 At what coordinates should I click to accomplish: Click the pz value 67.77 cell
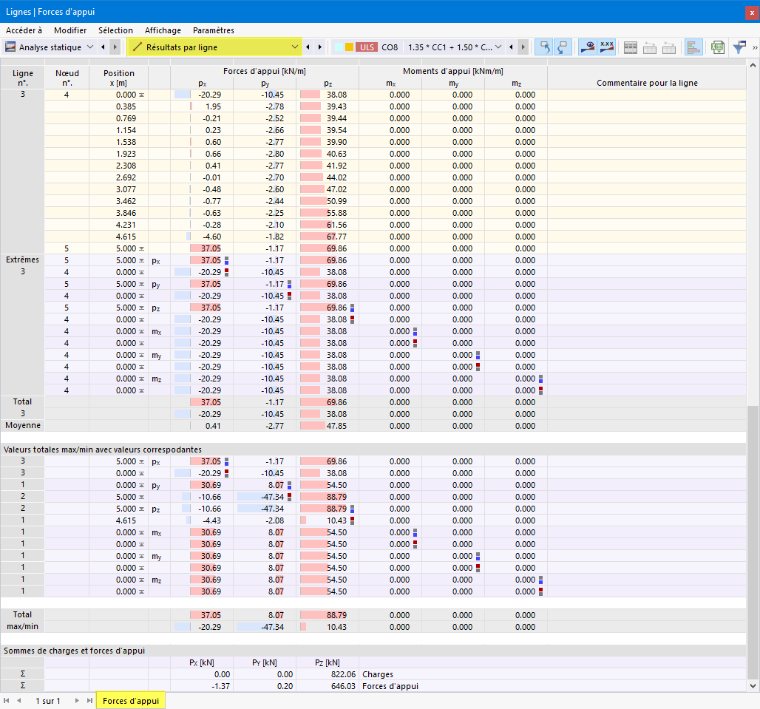pyautogui.click(x=328, y=236)
